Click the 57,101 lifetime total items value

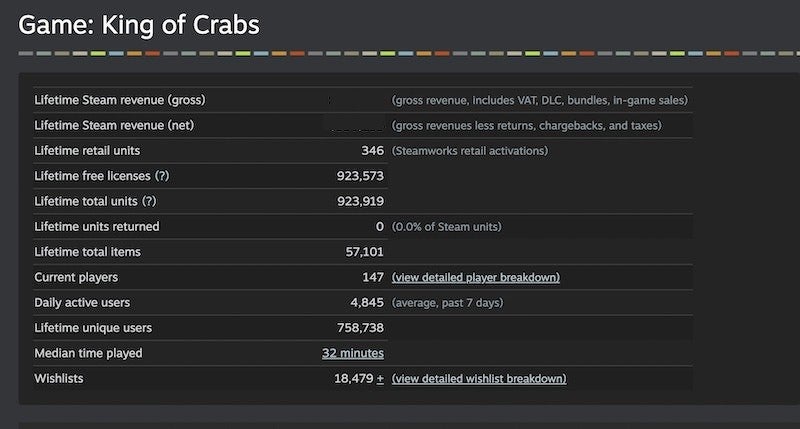pyautogui.click(x=364, y=252)
